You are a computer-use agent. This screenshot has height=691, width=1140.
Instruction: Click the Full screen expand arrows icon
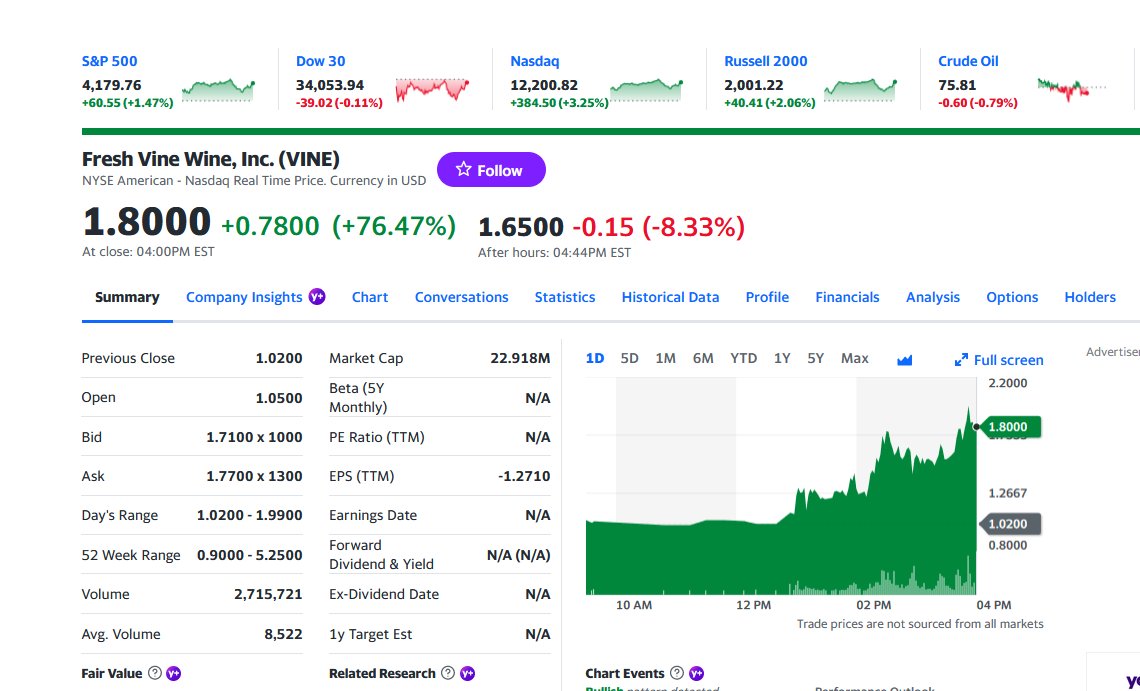[961, 360]
